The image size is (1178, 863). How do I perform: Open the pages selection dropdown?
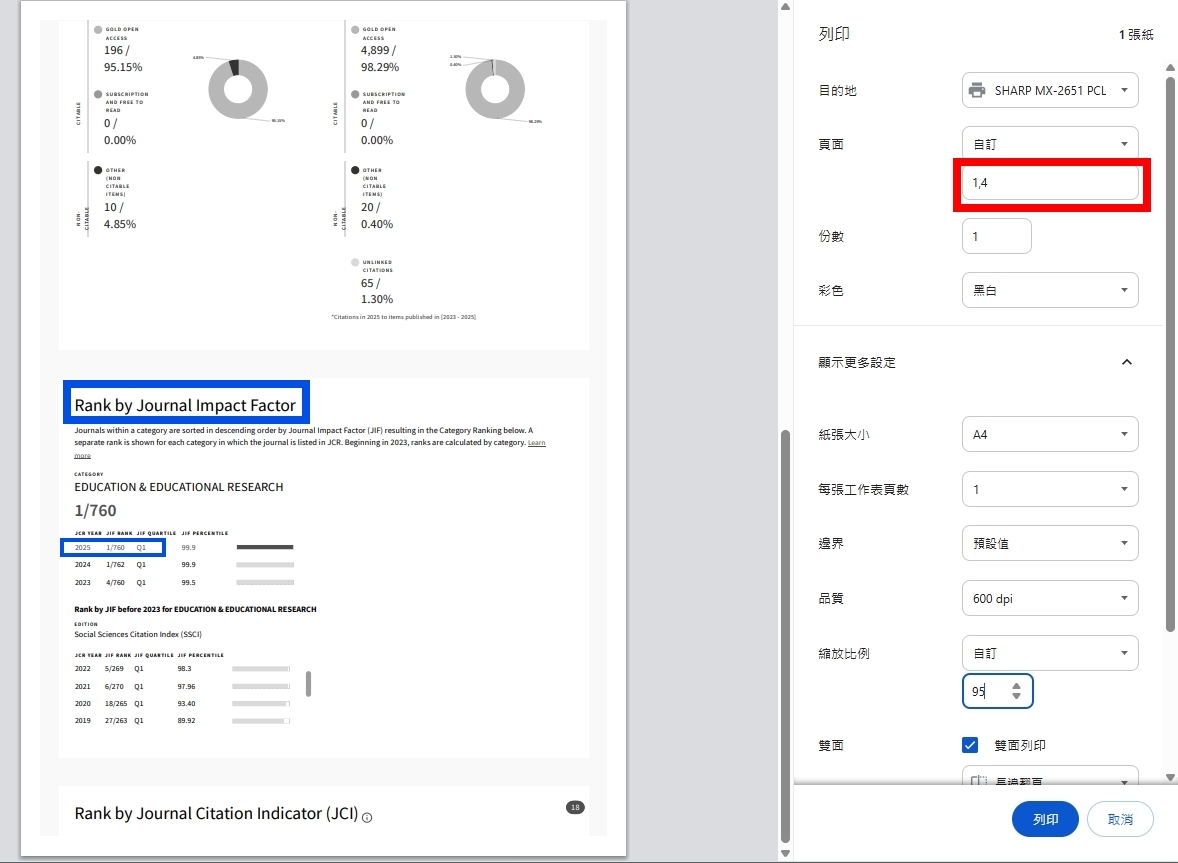(1050, 143)
